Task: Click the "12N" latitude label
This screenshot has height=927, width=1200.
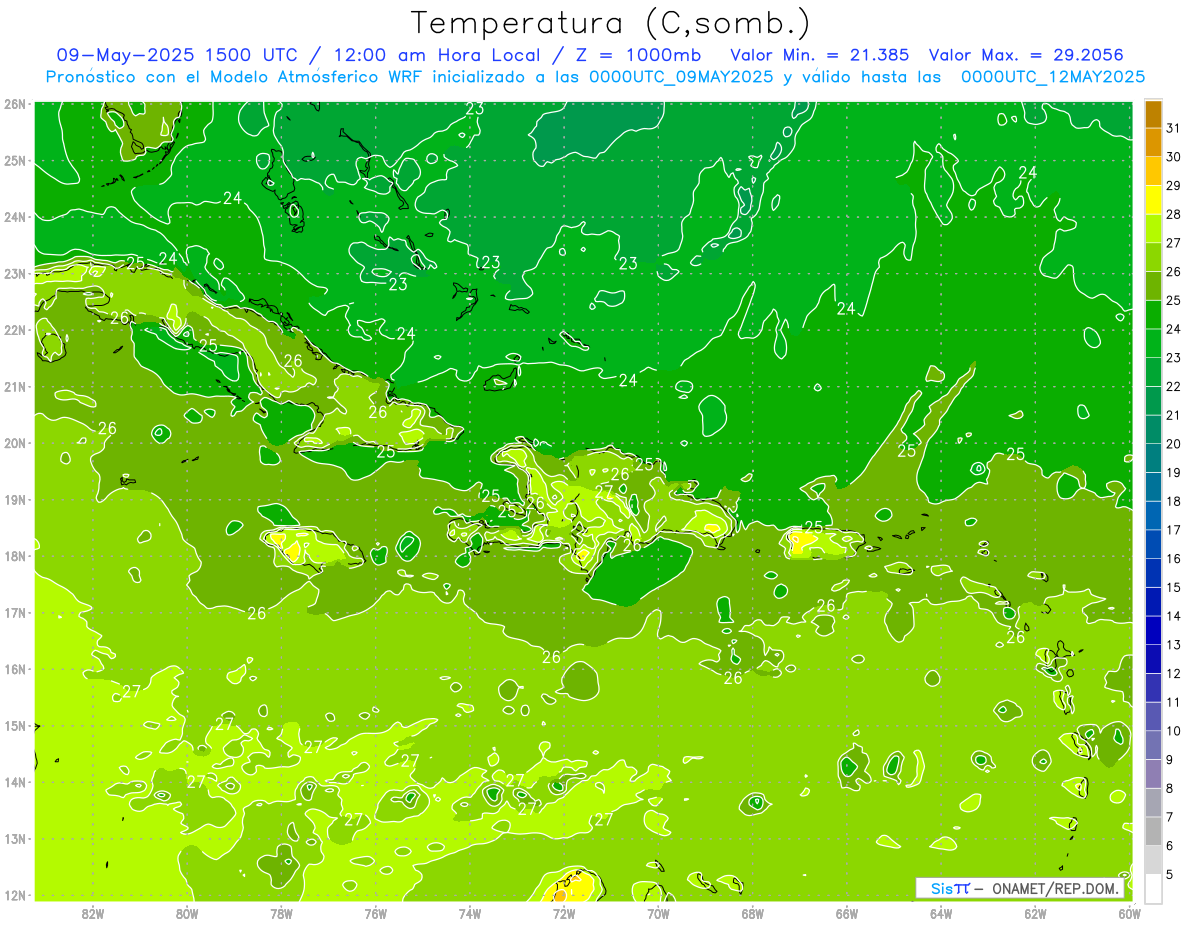Action: coord(15,895)
